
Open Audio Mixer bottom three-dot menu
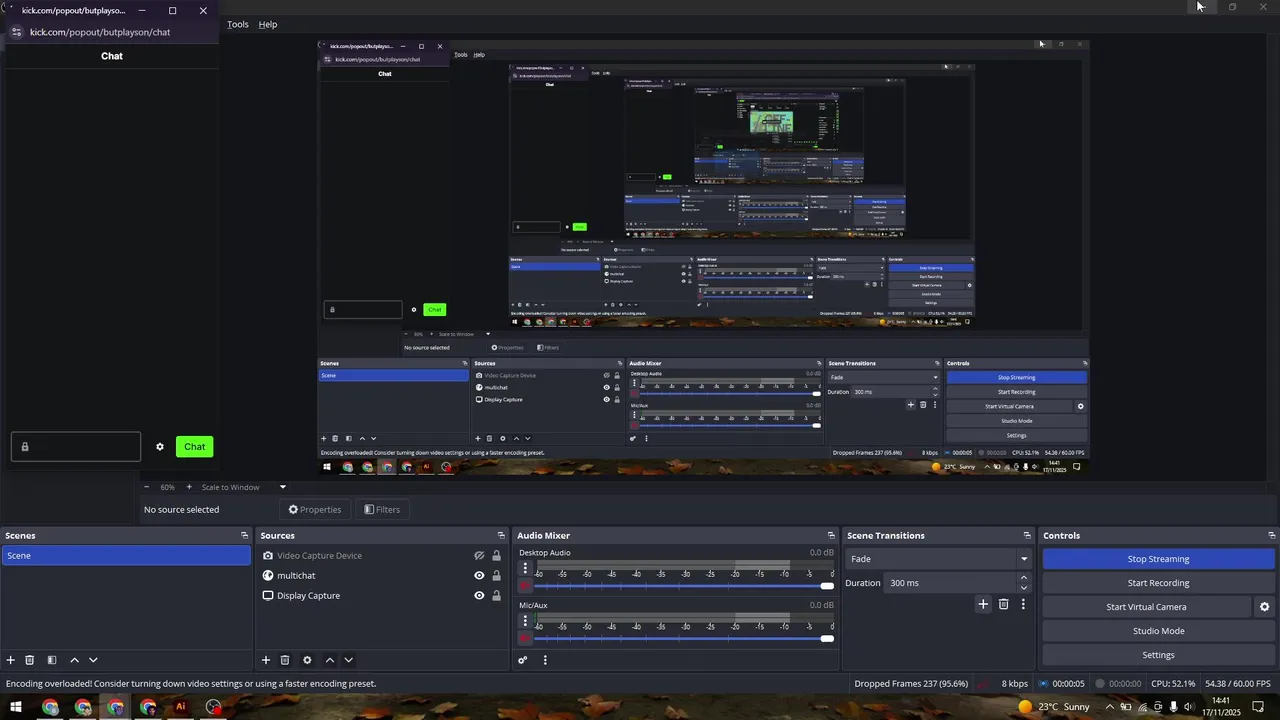[x=545, y=660]
